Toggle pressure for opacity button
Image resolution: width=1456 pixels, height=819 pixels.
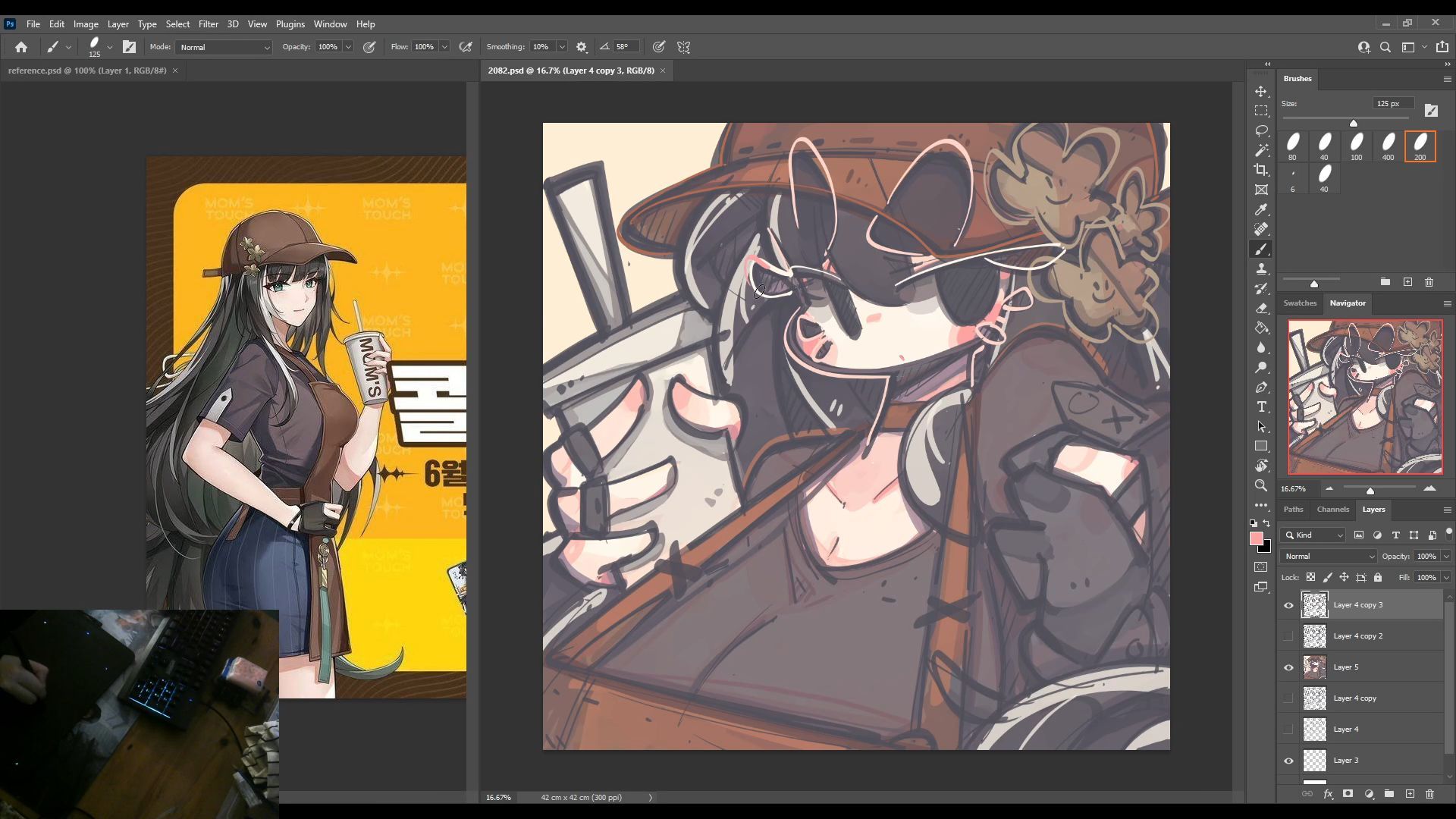pos(369,47)
